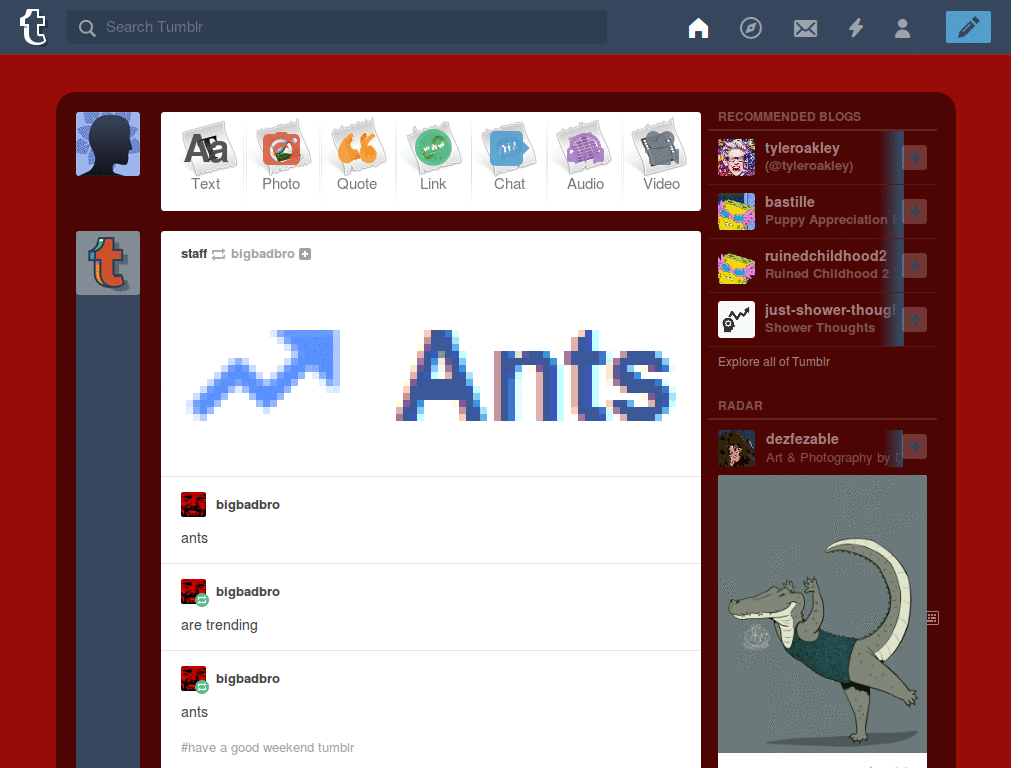Open the Inbox envelope icon
Viewport: 1024px width, 768px height.
pos(805,28)
